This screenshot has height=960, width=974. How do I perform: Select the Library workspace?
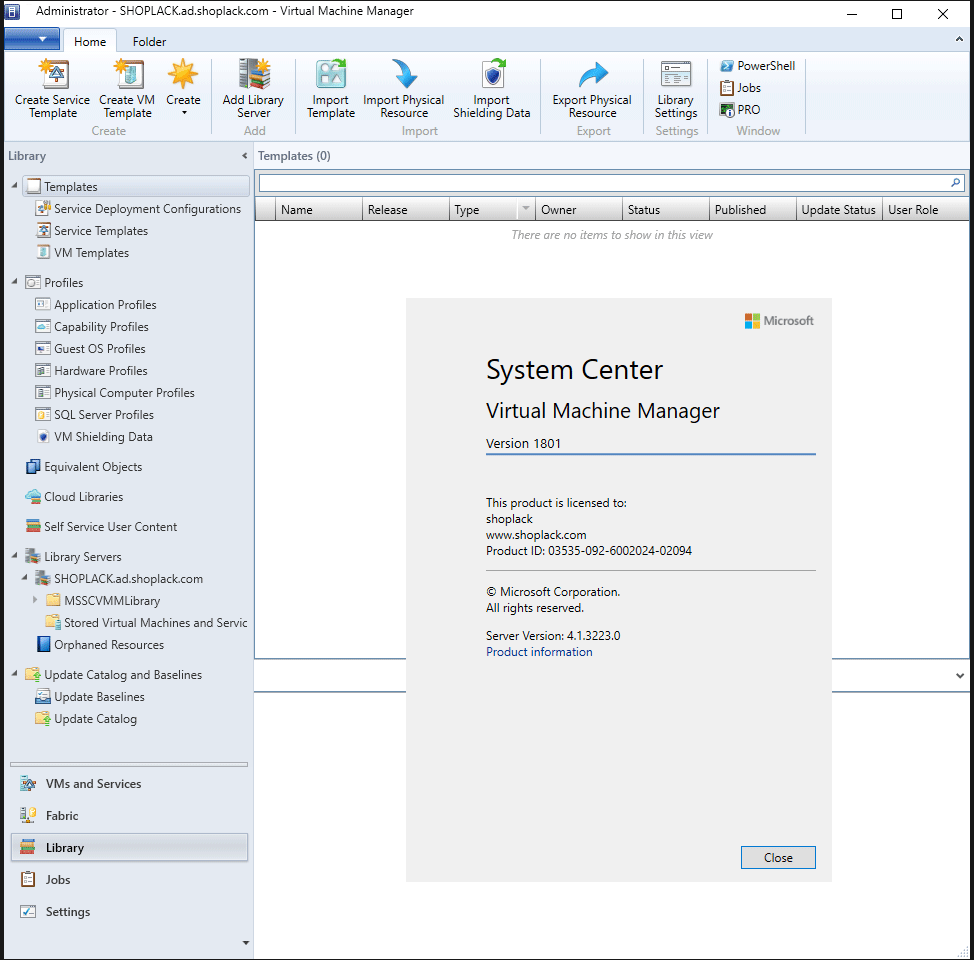pos(129,848)
